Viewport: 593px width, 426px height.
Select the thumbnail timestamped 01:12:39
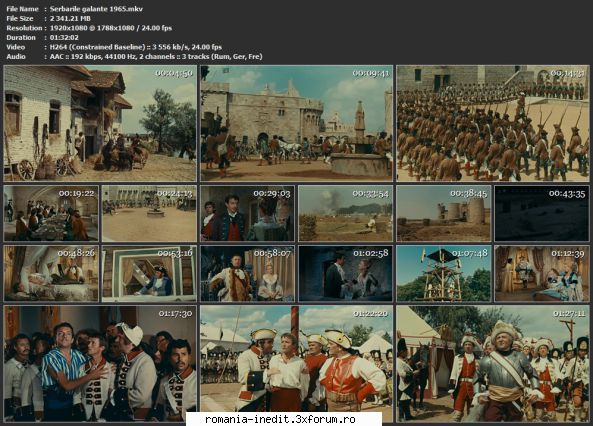pos(542,274)
